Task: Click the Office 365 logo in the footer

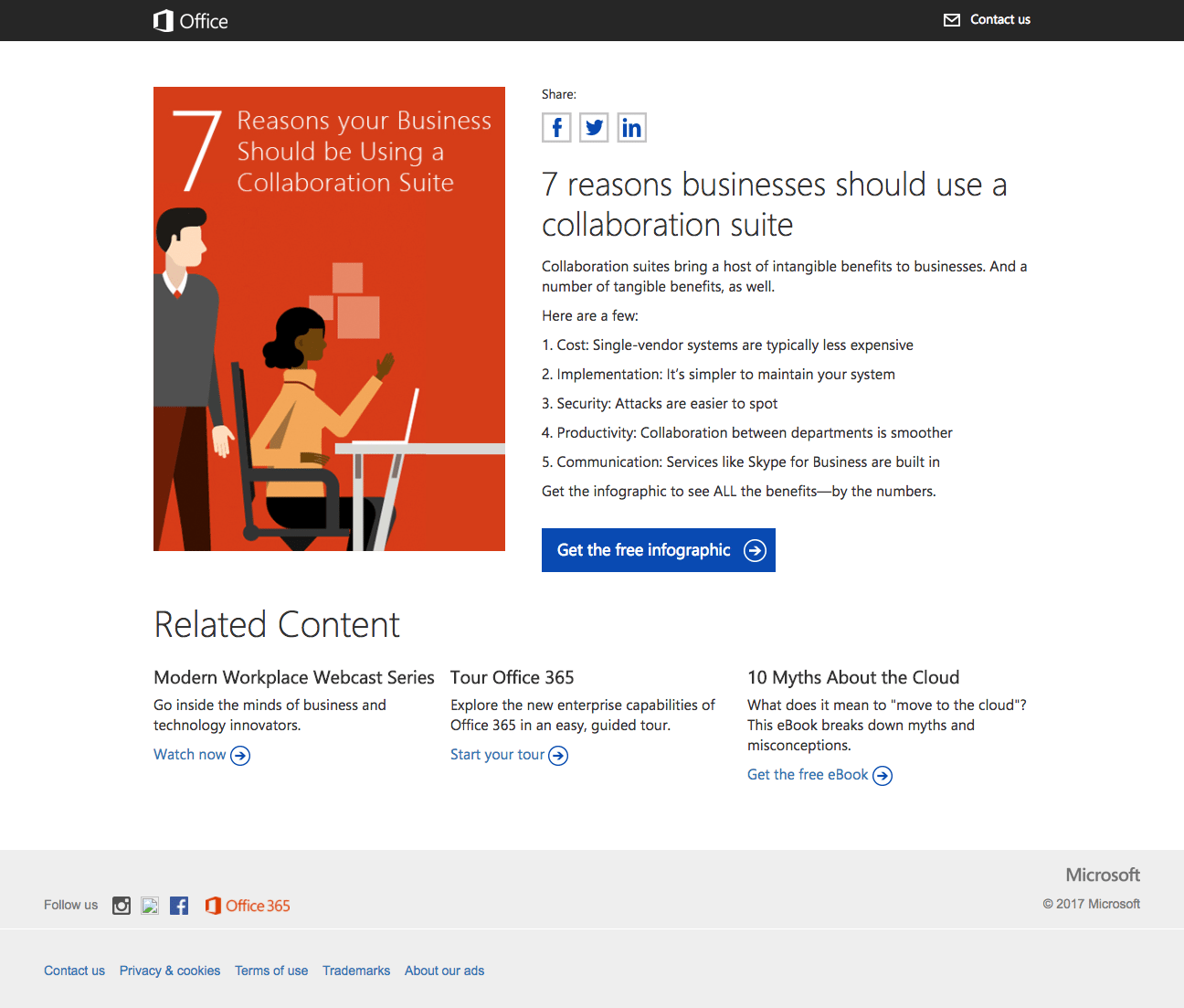Action: tap(248, 906)
